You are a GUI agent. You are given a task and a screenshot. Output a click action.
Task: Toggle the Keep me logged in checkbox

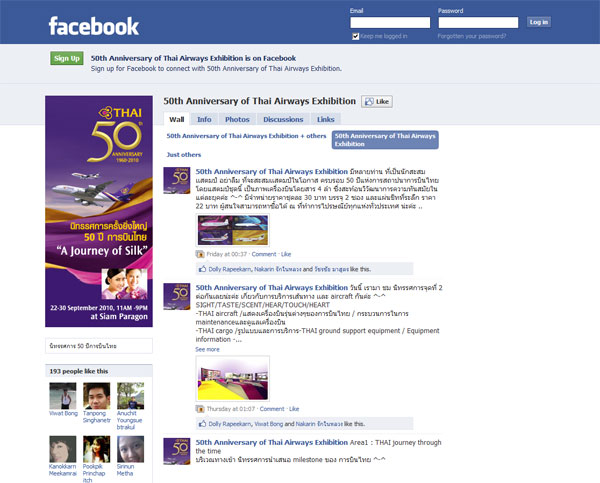point(355,36)
